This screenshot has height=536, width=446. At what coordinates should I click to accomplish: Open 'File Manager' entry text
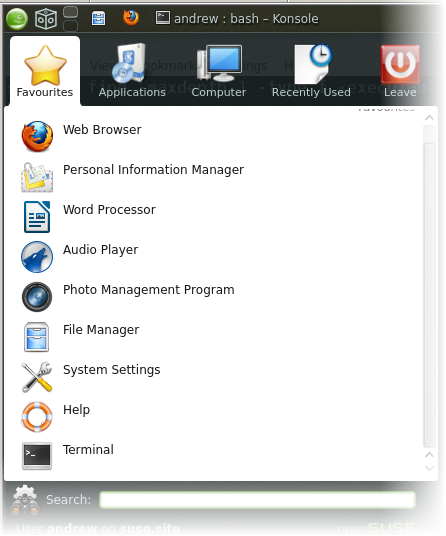coord(101,330)
